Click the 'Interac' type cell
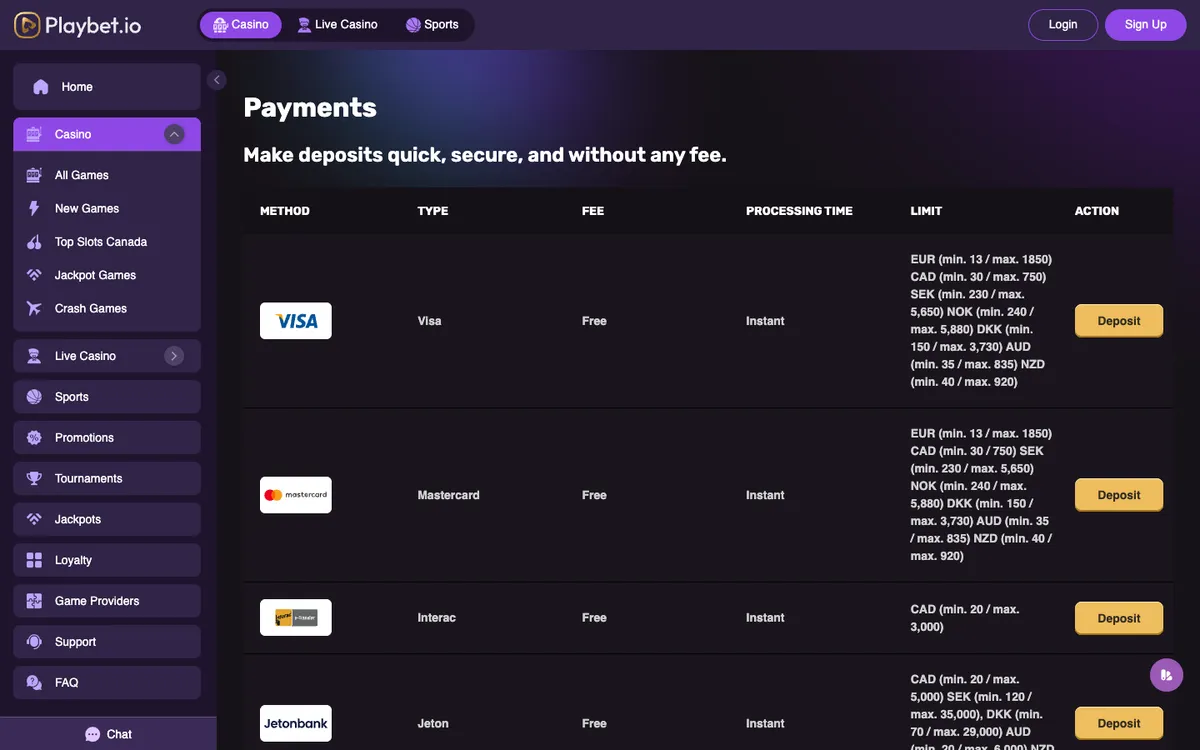This screenshot has width=1200, height=750. click(x=436, y=618)
